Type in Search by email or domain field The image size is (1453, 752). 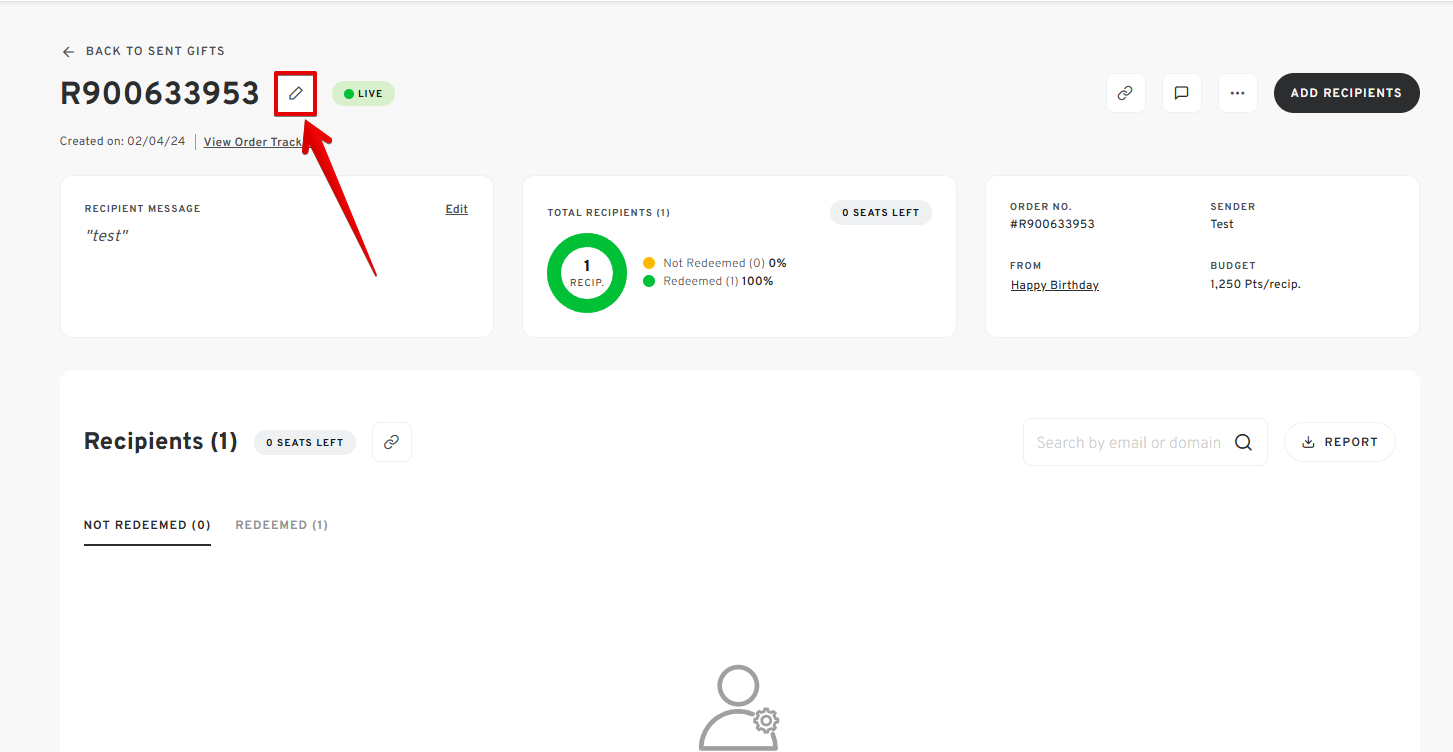1128,442
